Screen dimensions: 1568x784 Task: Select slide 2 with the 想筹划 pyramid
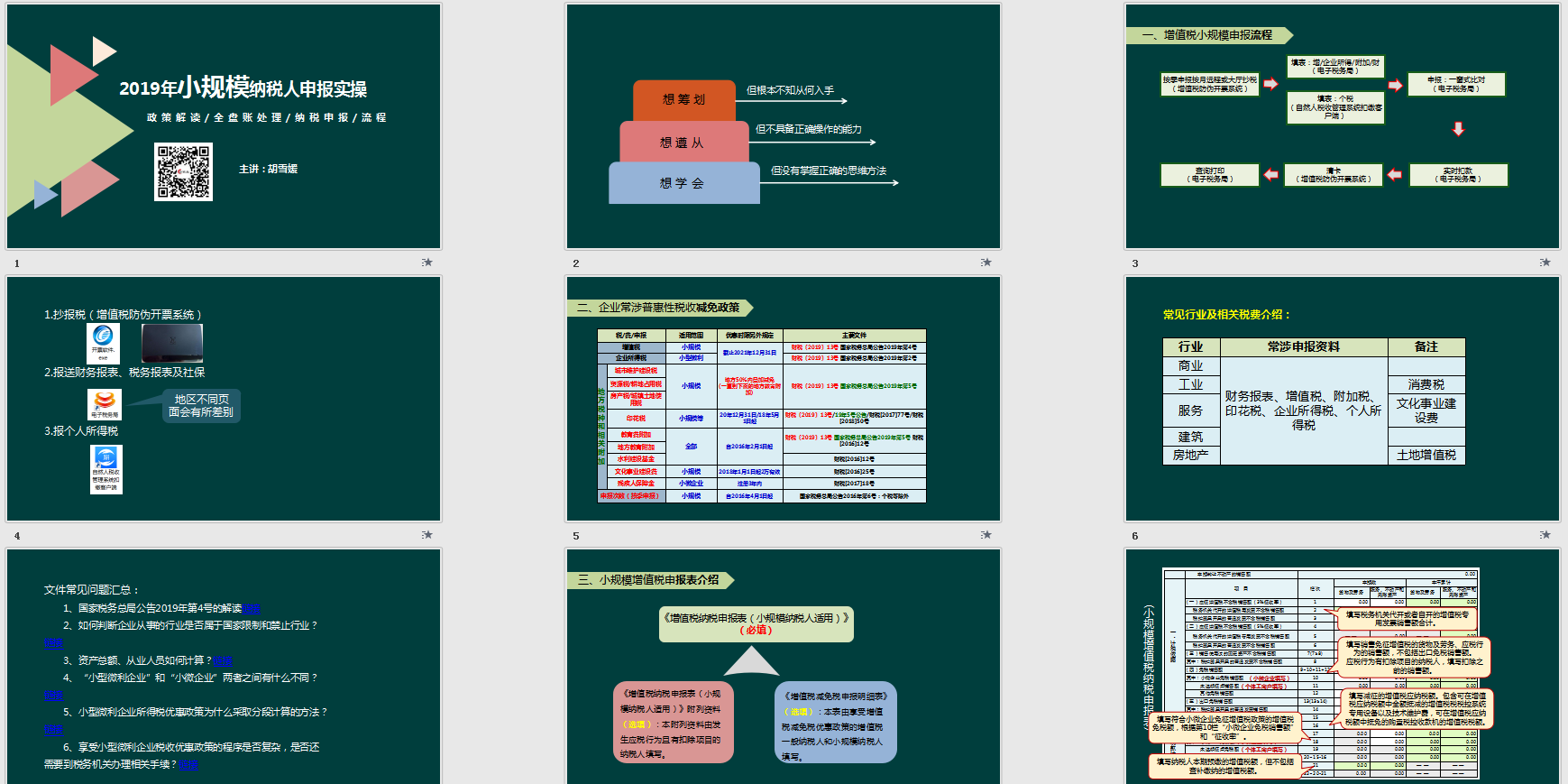click(783, 126)
